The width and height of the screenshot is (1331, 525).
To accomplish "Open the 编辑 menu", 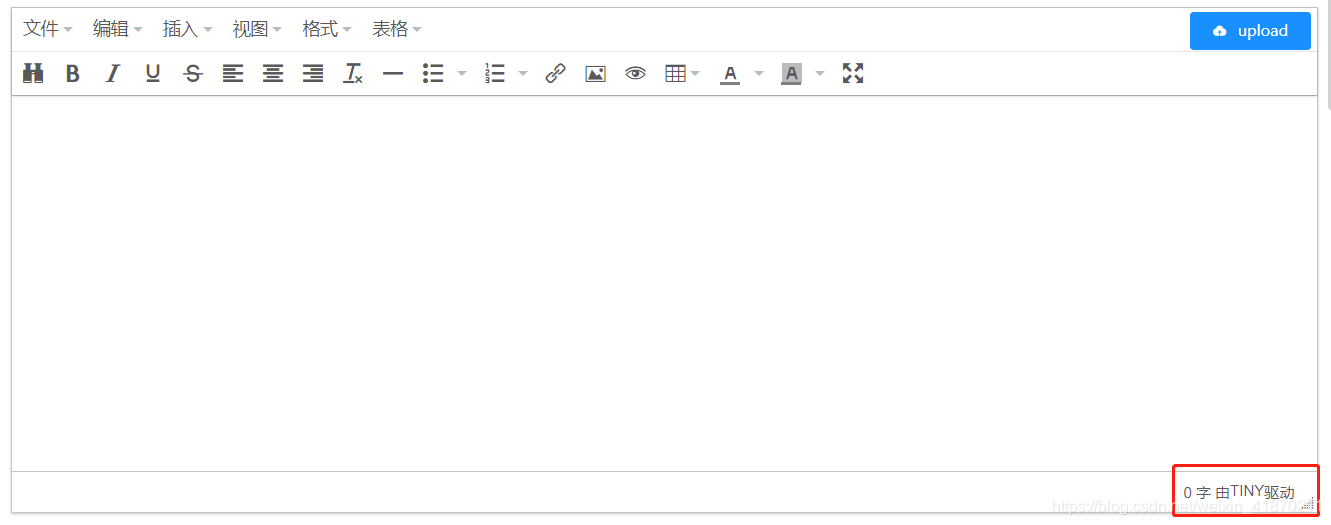I will (118, 29).
